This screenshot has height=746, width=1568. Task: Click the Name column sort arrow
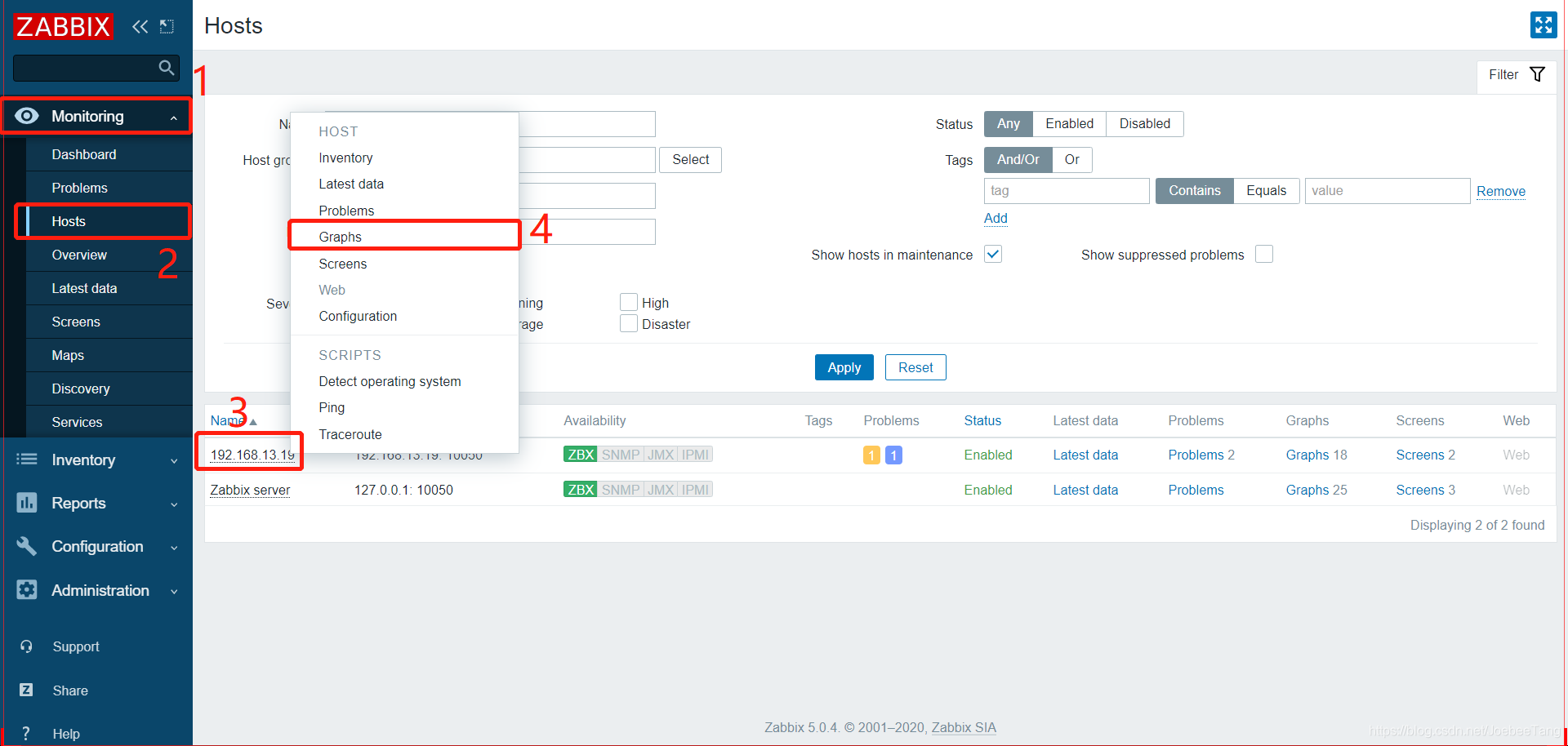pos(253,422)
